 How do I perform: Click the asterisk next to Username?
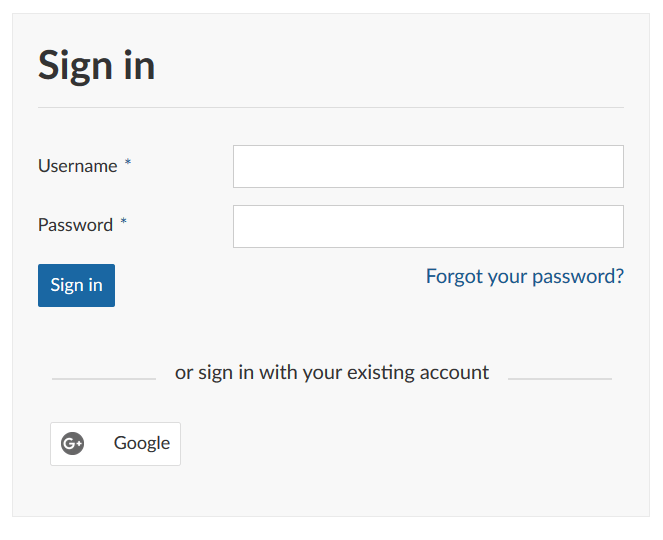point(128,165)
